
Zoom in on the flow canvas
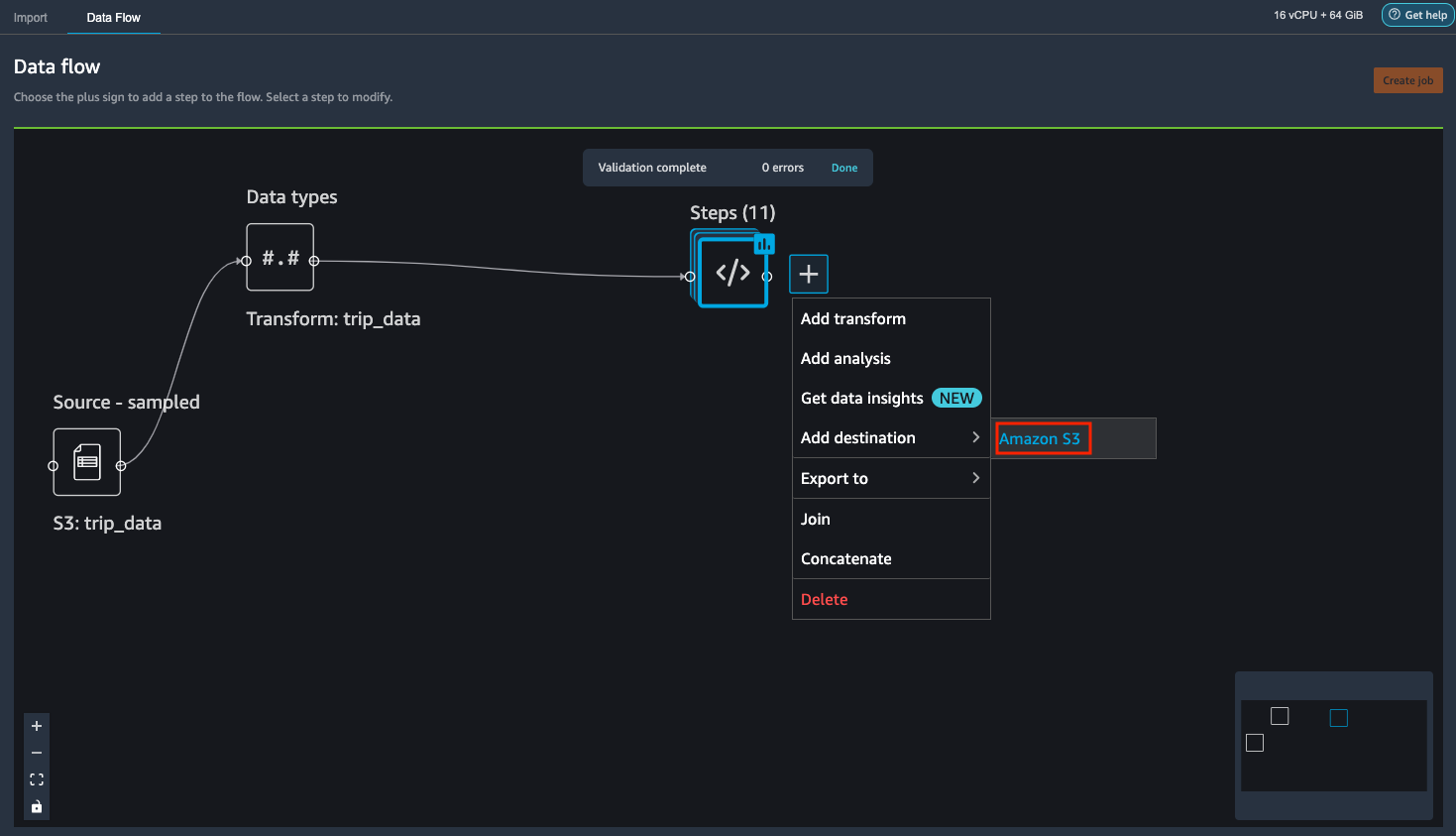(37, 726)
